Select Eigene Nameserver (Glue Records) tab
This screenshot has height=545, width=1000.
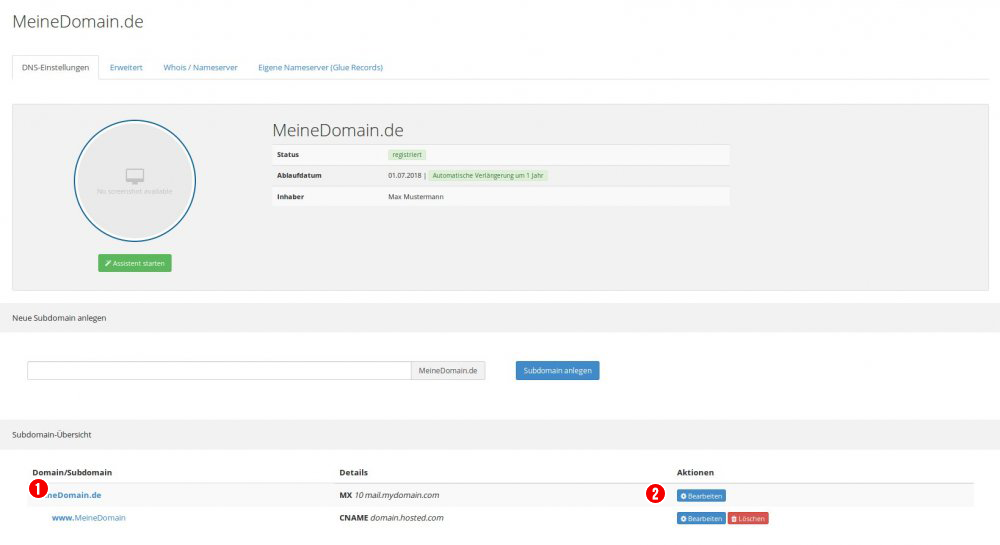pos(320,68)
